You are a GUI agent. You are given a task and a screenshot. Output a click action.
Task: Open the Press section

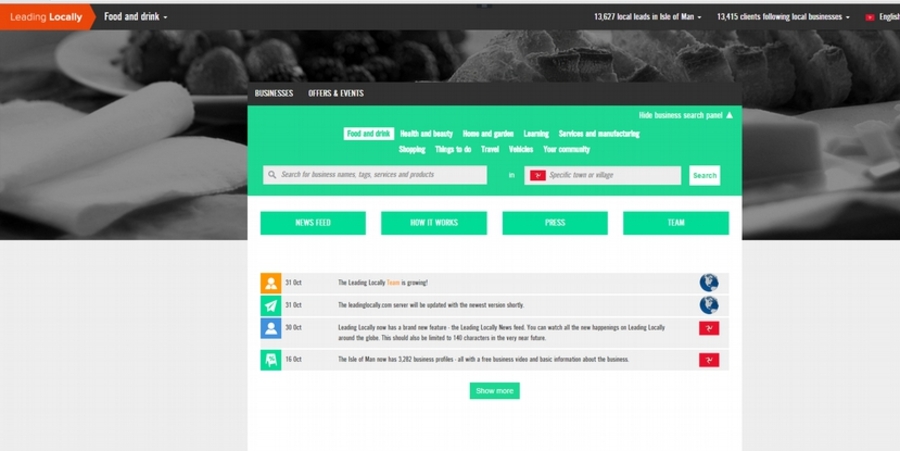coord(555,223)
